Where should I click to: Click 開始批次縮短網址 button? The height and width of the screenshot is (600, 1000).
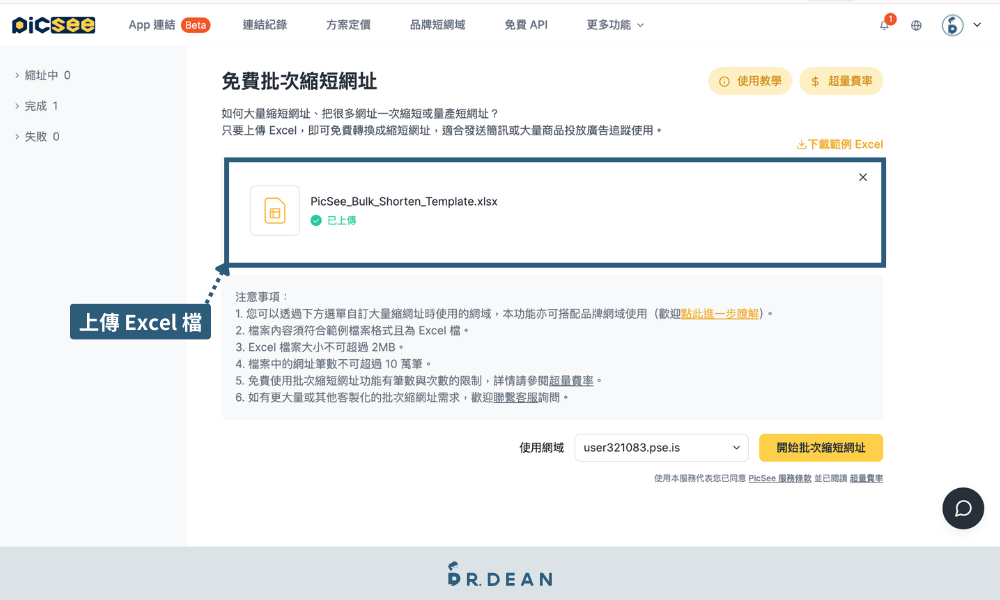click(821, 448)
